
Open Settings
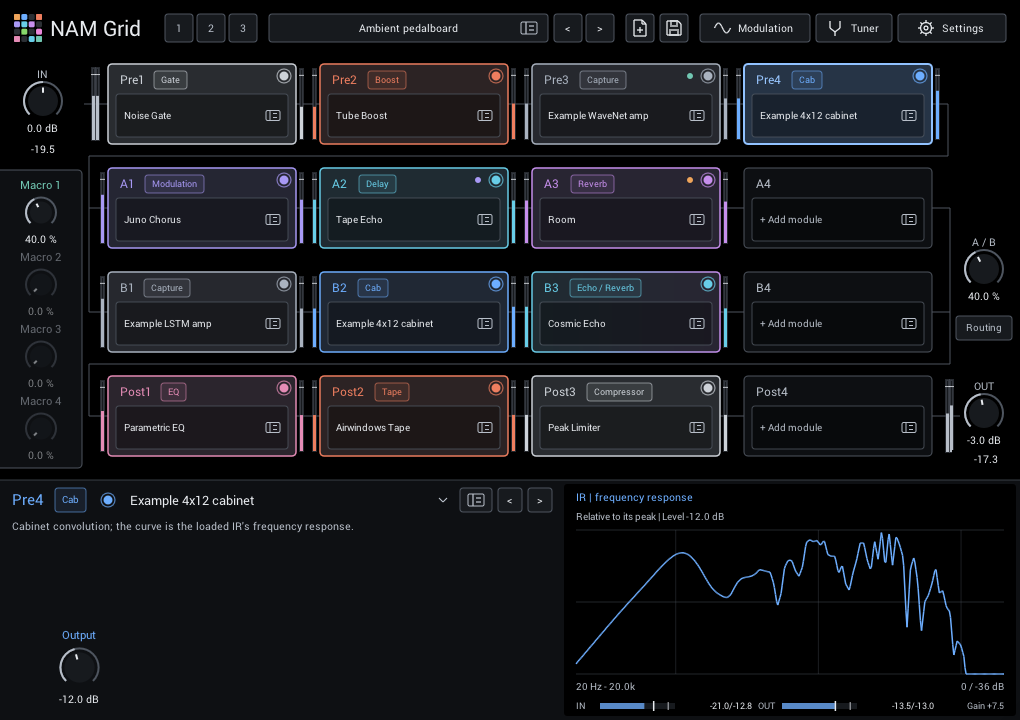(x=952, y=28)
